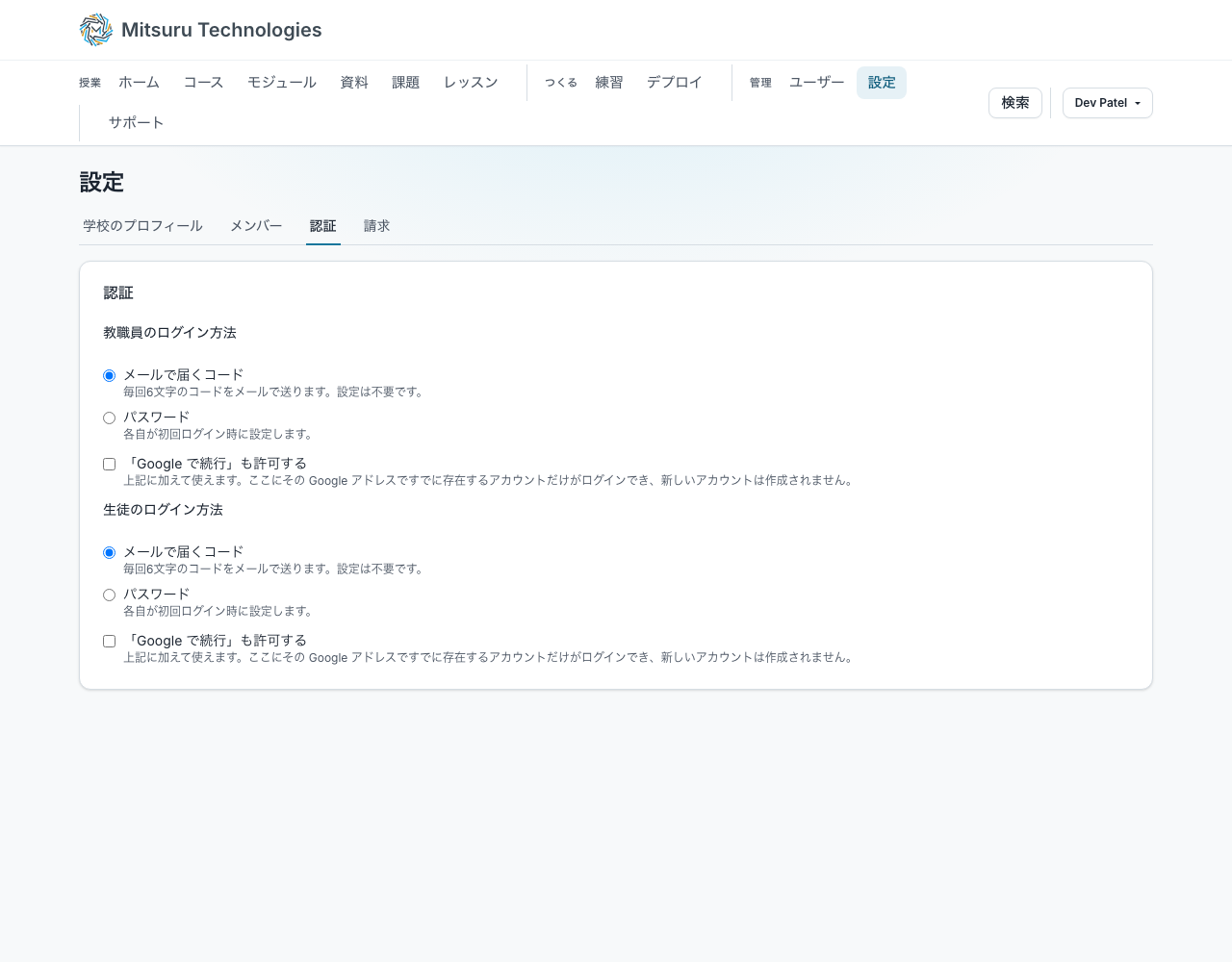
Task: Click the 設定 page heading
Action: point(102,183)
